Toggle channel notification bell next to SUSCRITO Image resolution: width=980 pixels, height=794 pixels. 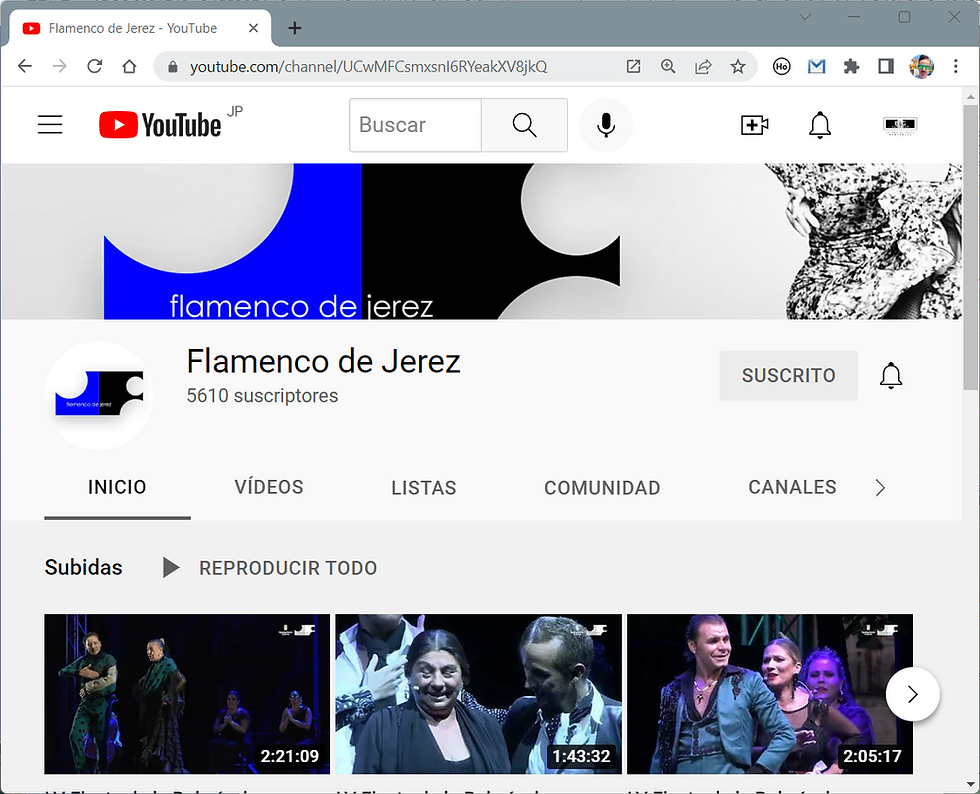click(891, 375)
